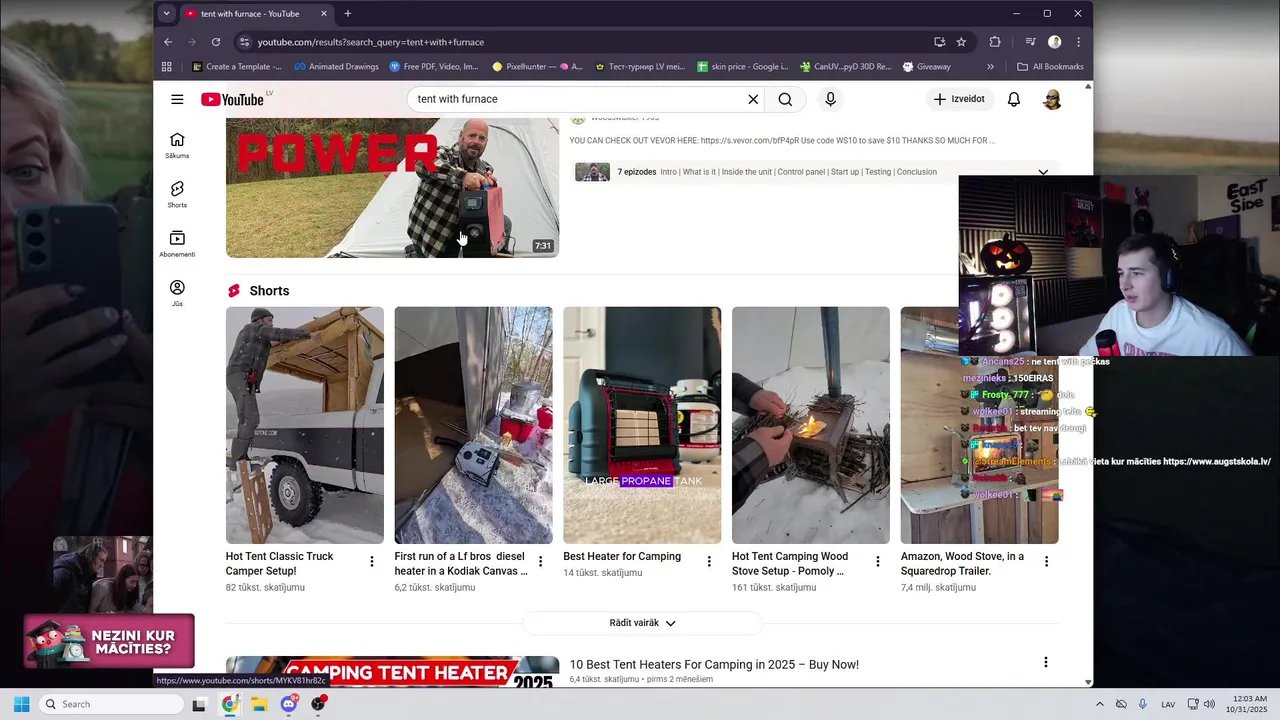This screenshot has width=1280, height=720.
Task: Go back in Chrome
Action: (x=168, y=42)
